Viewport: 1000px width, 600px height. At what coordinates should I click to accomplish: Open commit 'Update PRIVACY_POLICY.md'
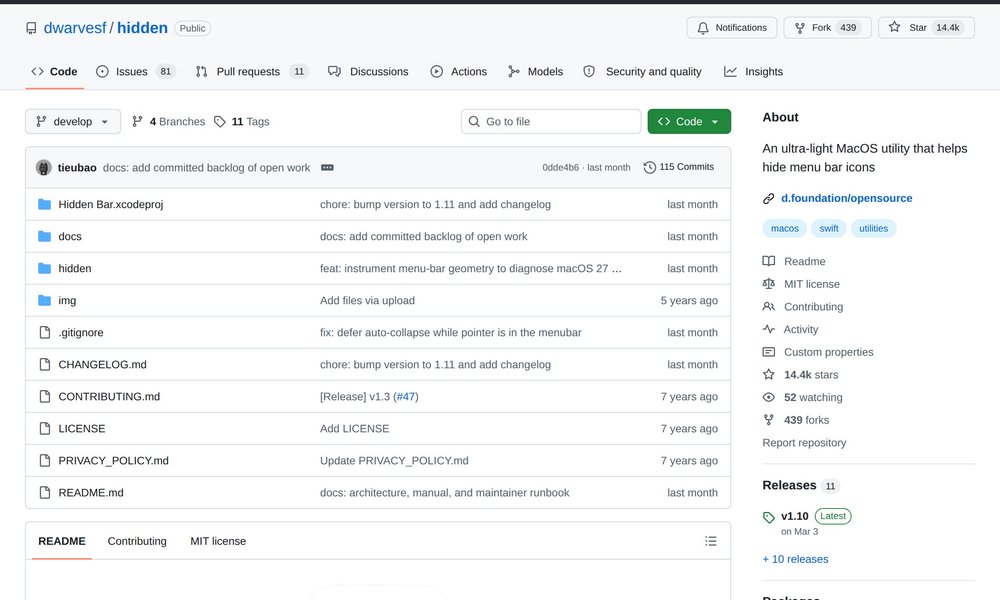[394, 460]
